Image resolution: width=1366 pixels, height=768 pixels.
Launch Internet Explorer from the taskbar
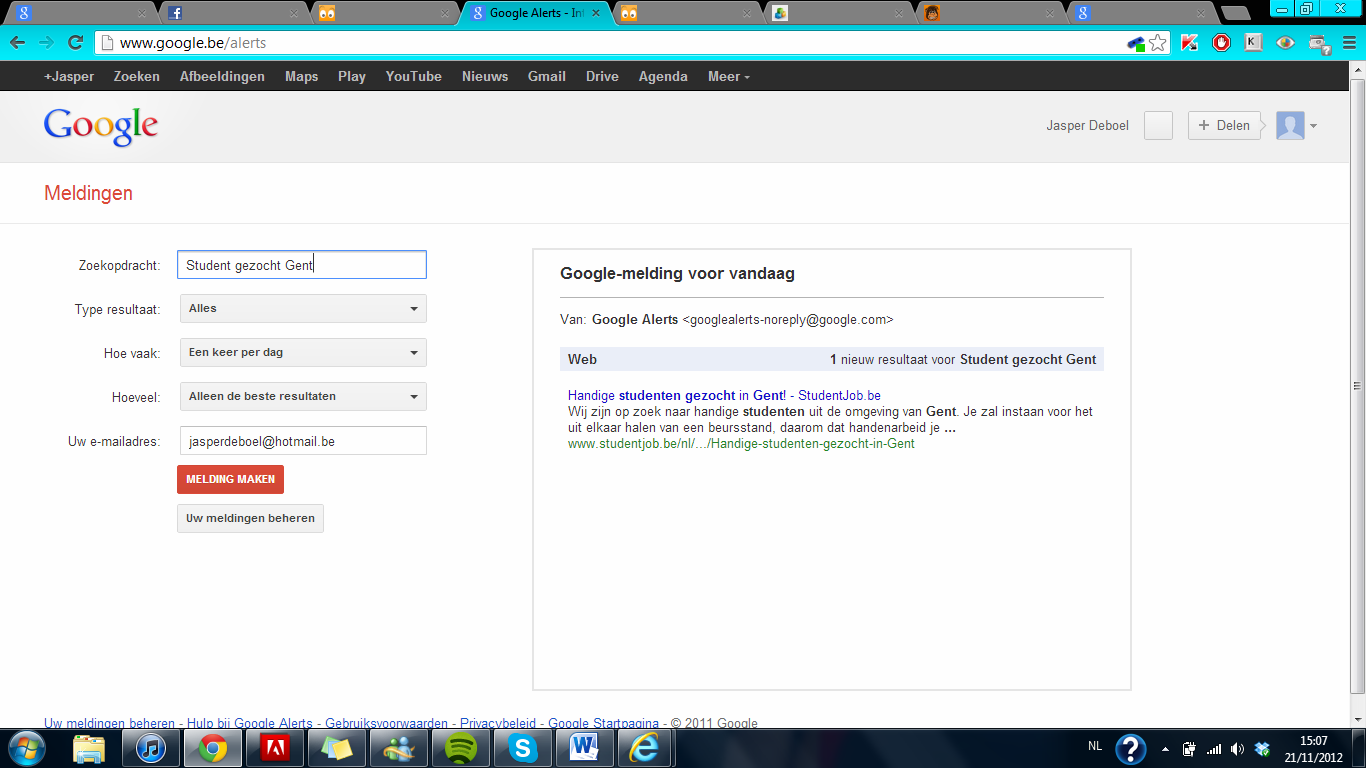tap(645, 748)
